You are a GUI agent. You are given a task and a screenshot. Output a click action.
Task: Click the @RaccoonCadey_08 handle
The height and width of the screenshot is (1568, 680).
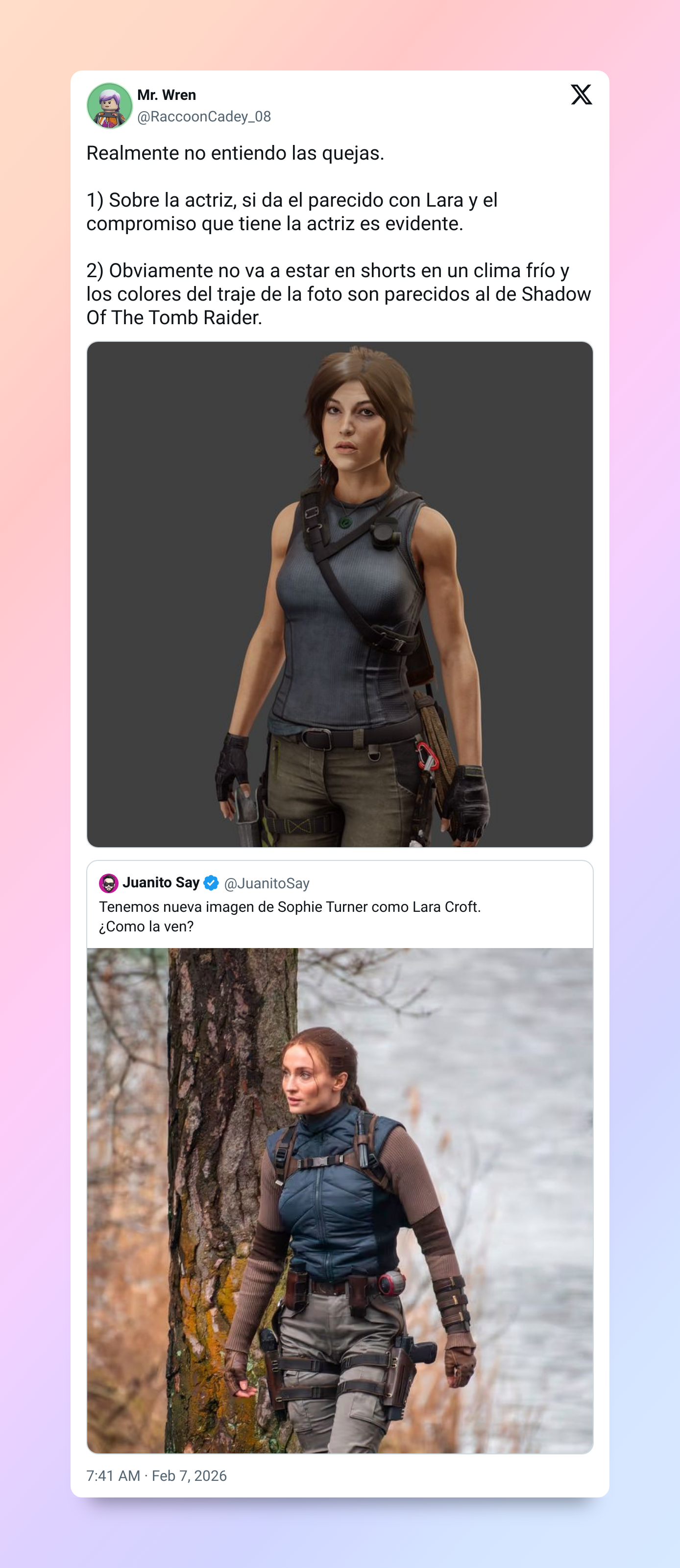point(204,116)
